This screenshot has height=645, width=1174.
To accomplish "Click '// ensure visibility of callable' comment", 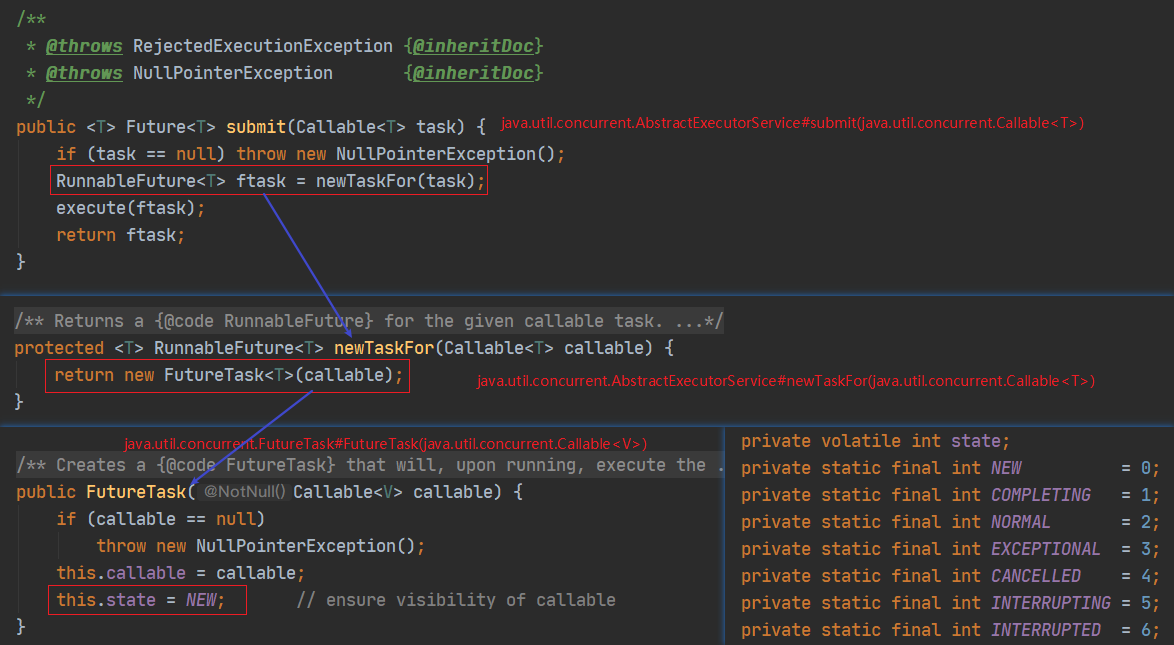I will click(x=456, y=600).
